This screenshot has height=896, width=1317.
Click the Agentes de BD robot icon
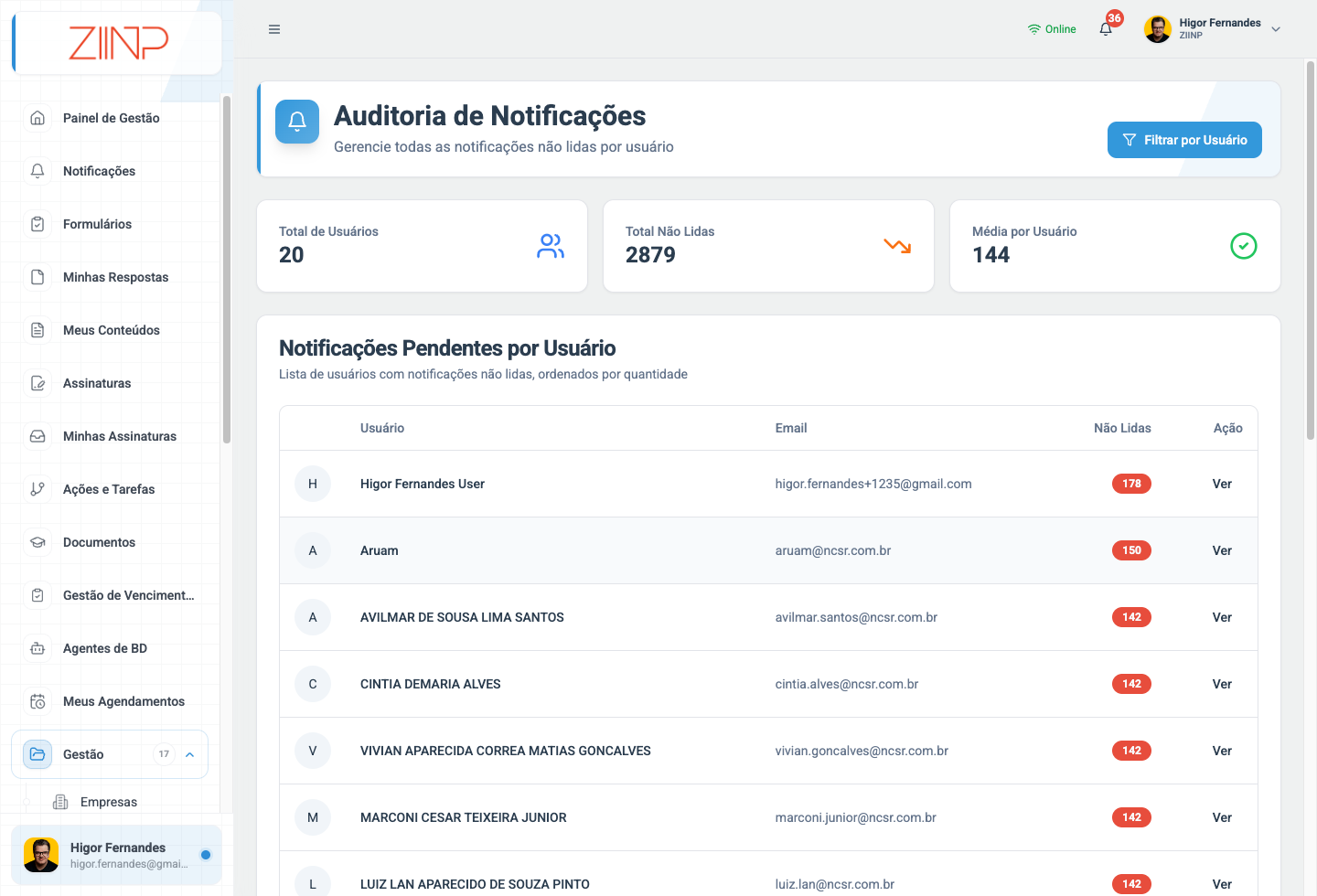tap(37, 648)
